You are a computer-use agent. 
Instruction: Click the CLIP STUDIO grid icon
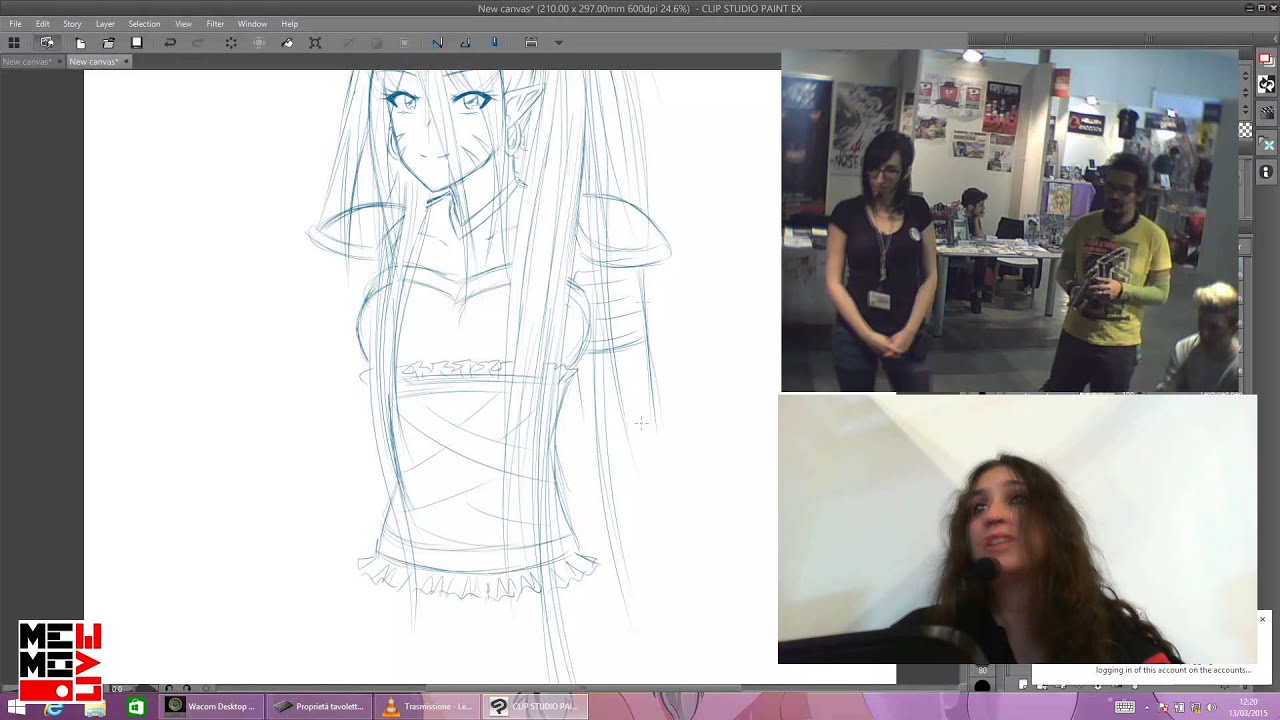(x=14, y=43)
